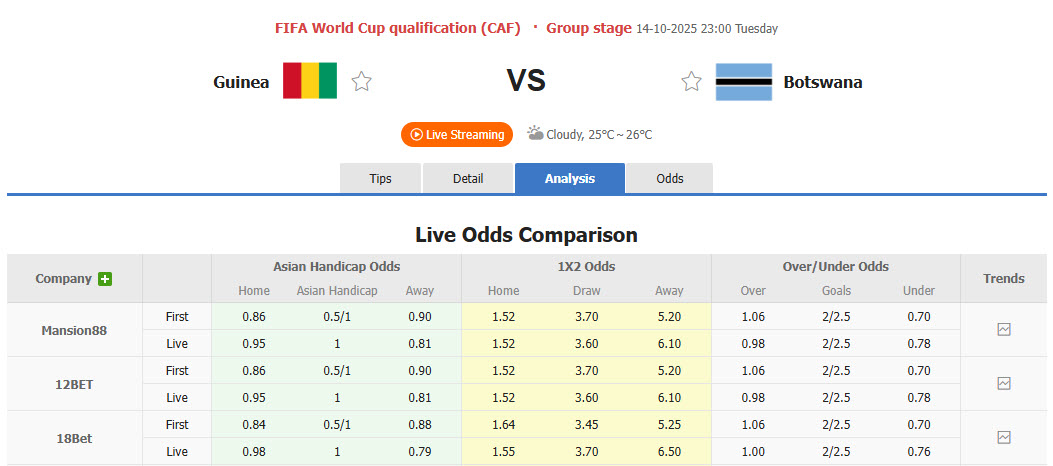
Task: Switch to the Tips tab
Action: [381, 179]
